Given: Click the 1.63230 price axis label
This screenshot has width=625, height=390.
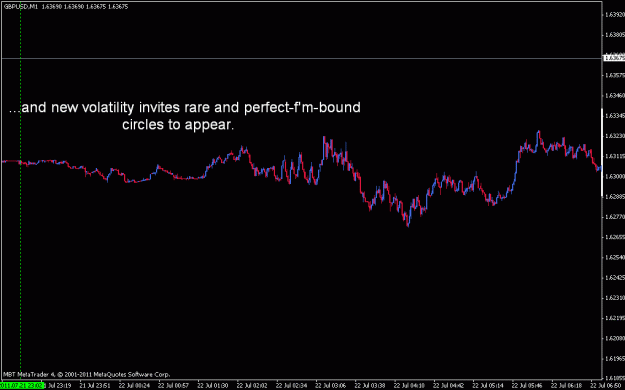Looking at the screenshot, I should coord(615,136).
